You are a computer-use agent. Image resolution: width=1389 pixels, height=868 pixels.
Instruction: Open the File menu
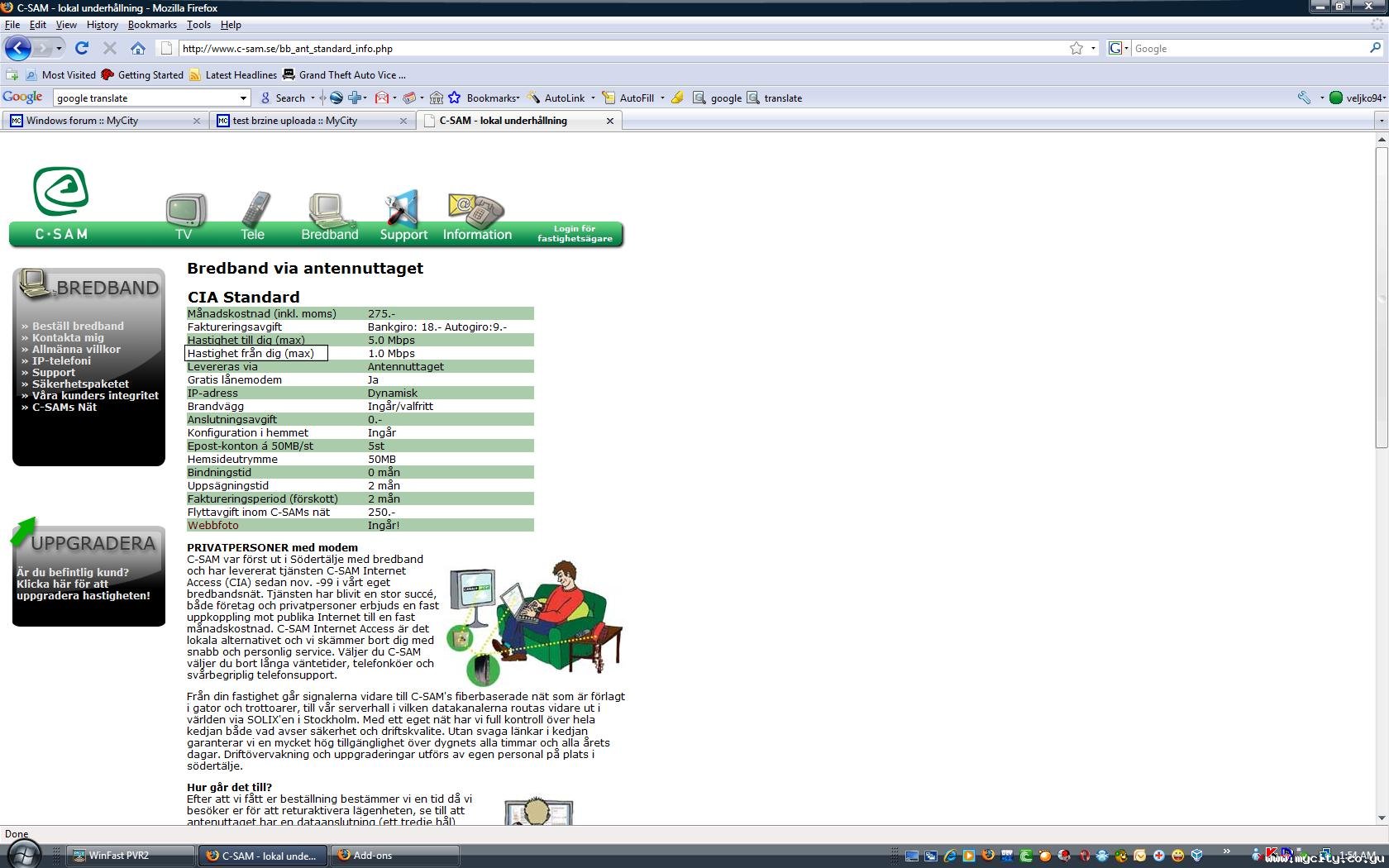[x=12, y=25]
